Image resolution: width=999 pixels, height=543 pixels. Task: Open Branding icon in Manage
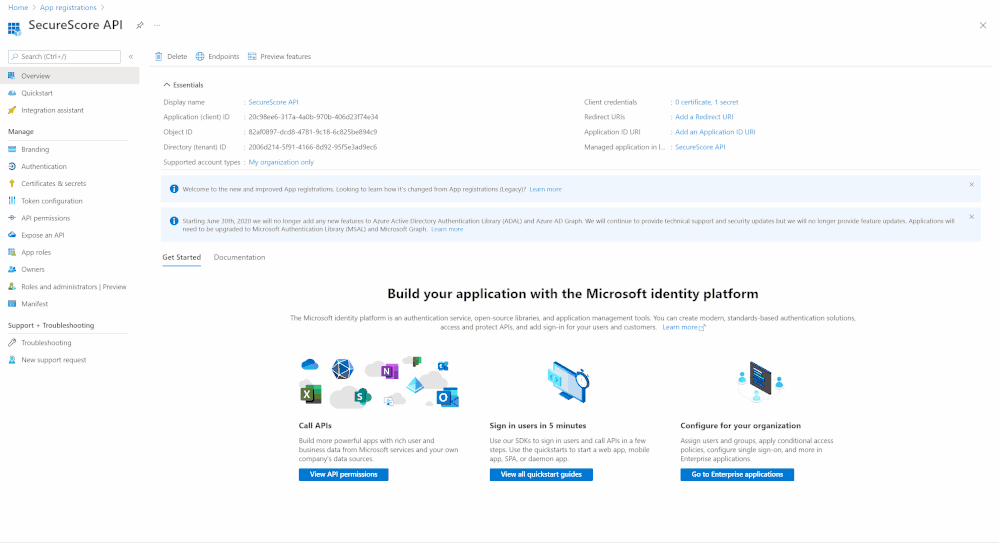pyautogui.click(x=12, y=149)
